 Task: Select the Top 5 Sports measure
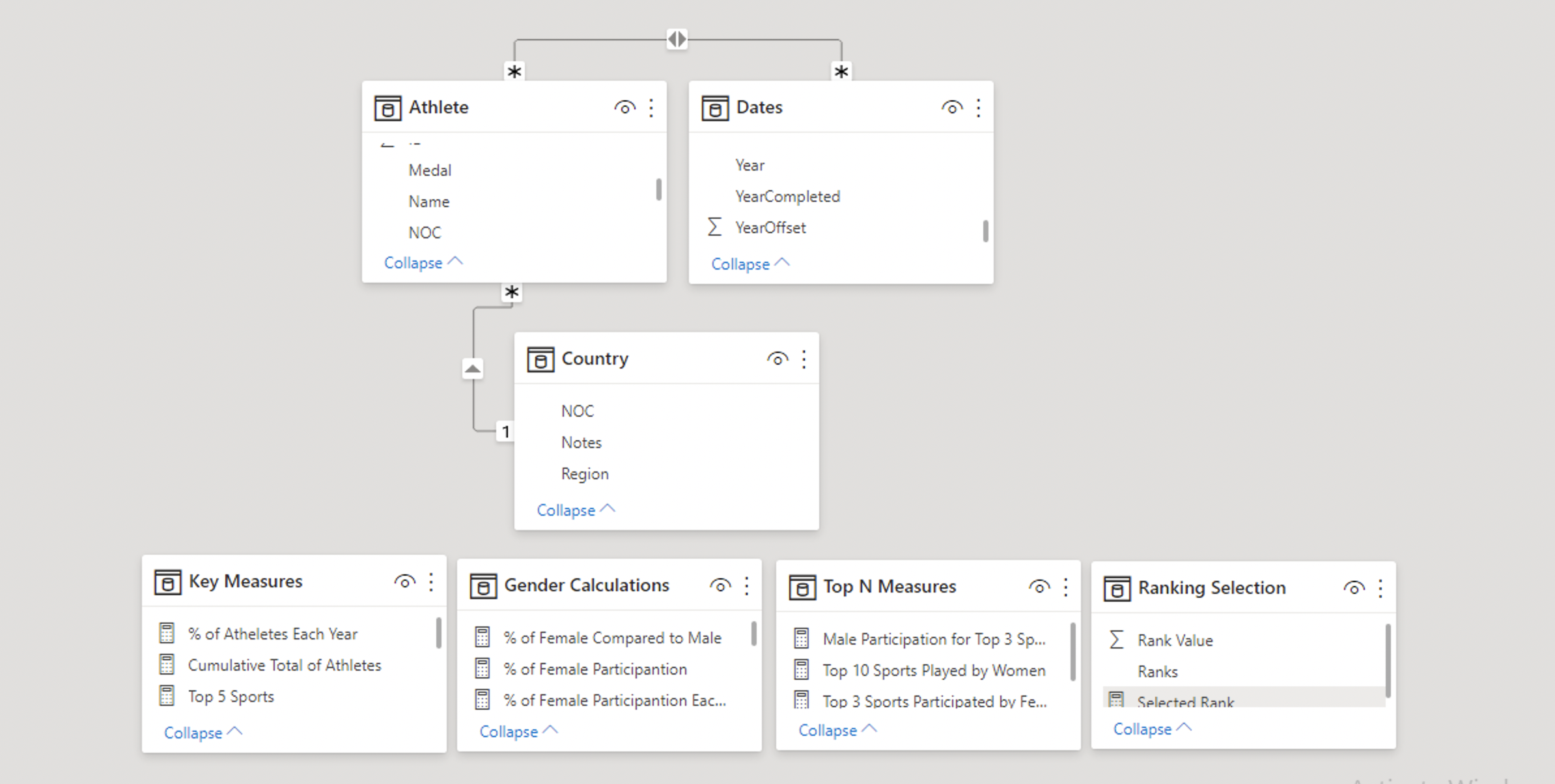point(231,697)
